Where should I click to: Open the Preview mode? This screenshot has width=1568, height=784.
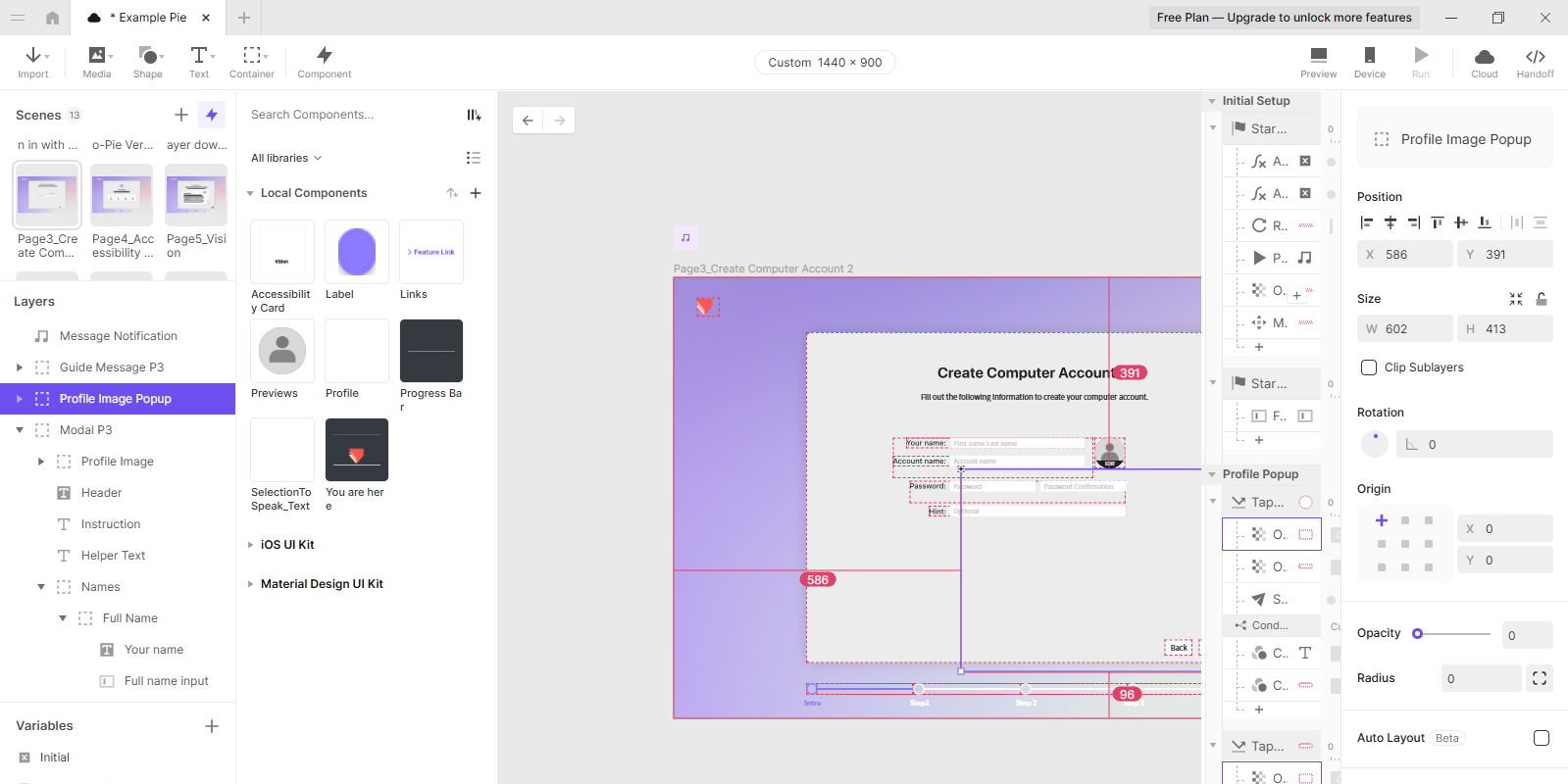coord(1318,62)
